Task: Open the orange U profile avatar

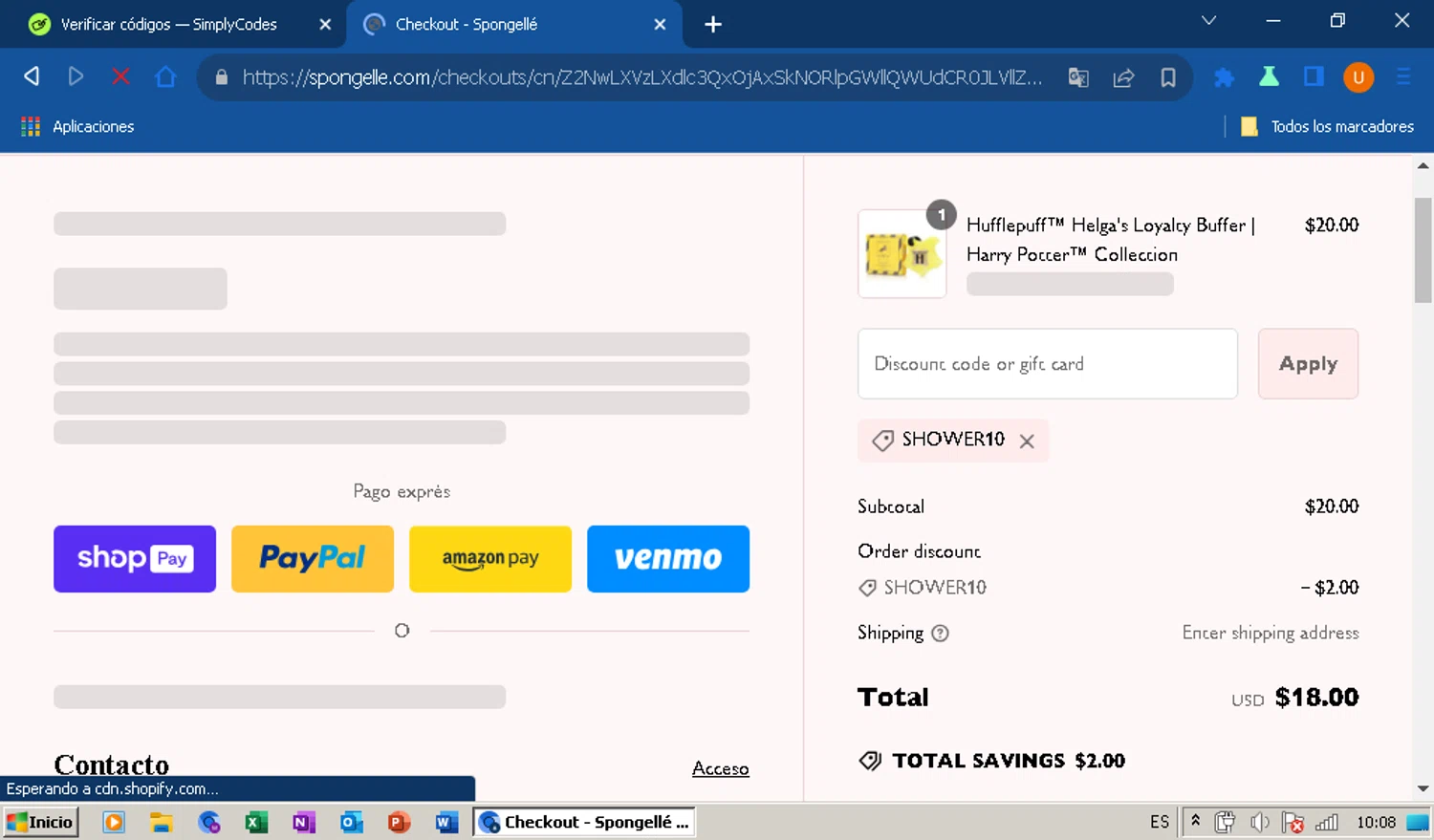Action: click(1358, 76)
